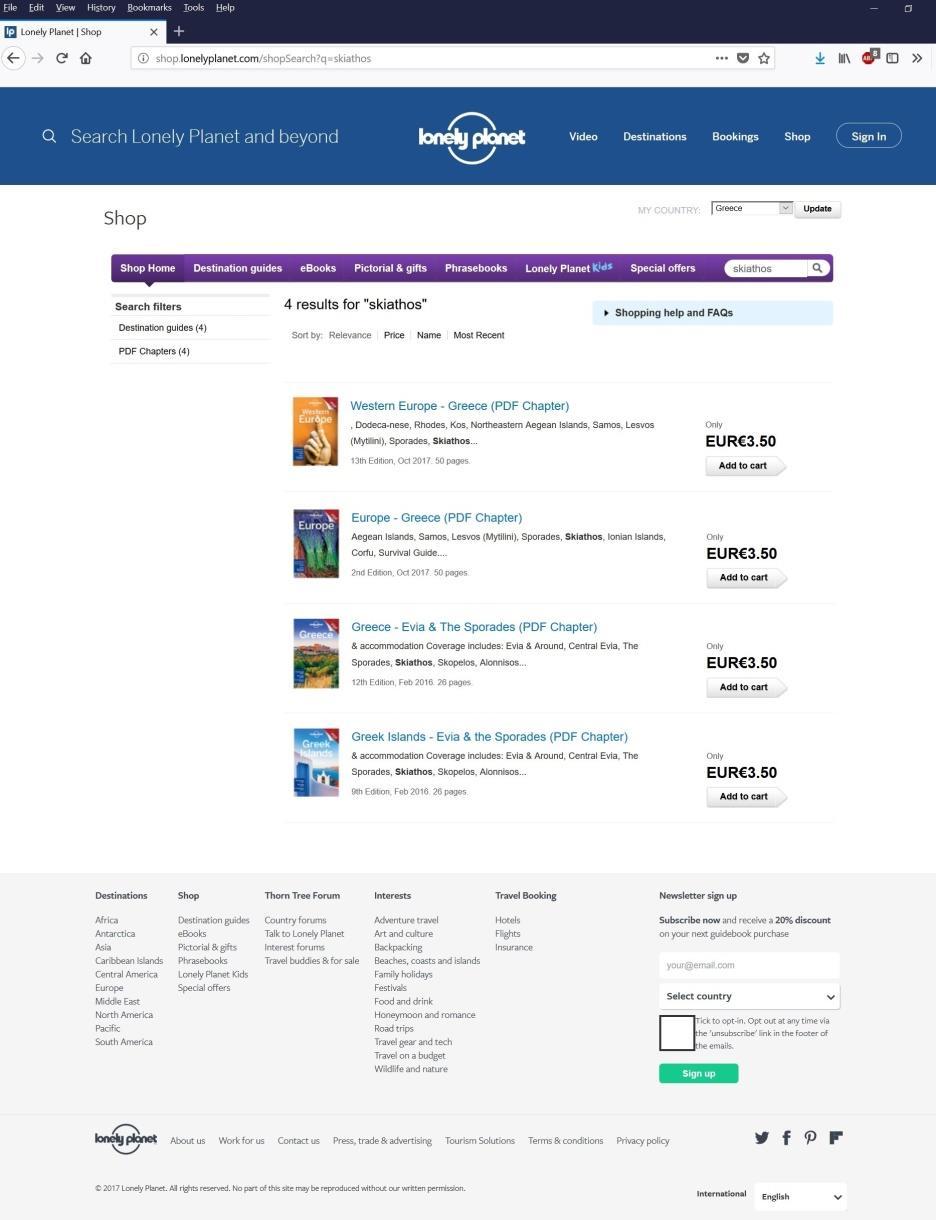Click the newsletter email input field
The height and width of the screenshot is (1220, 936).
749,965
